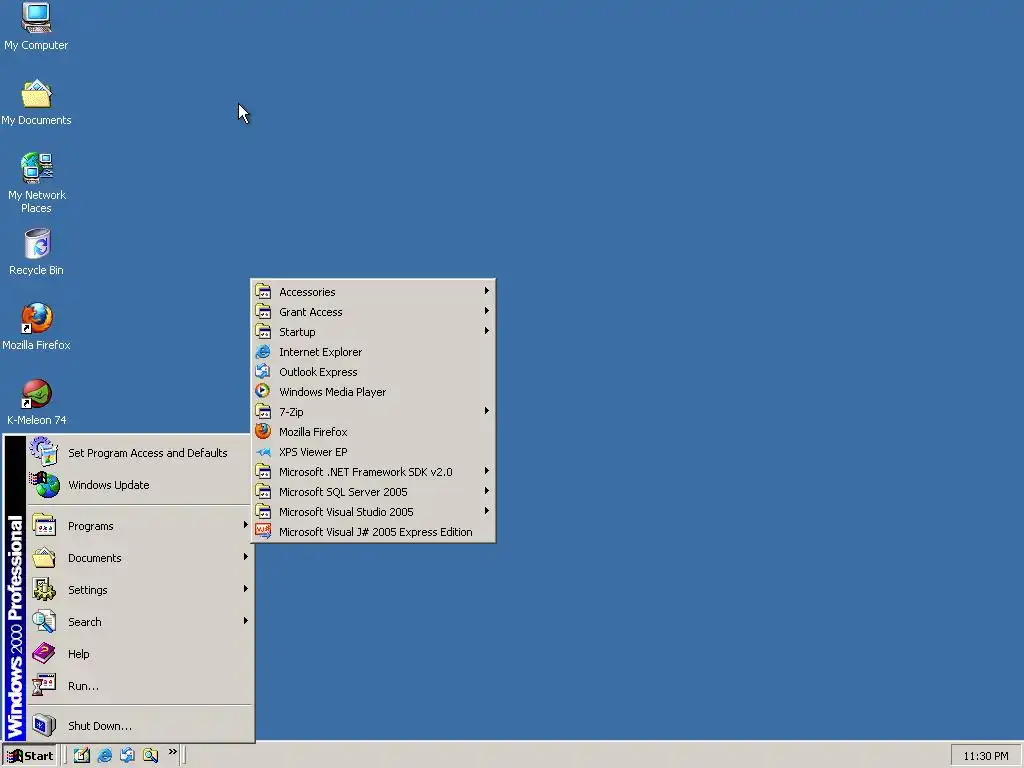Click the 11:30 PM system tray clock
The width and height of the screenshot is (1024, 768).
[985, 756]
